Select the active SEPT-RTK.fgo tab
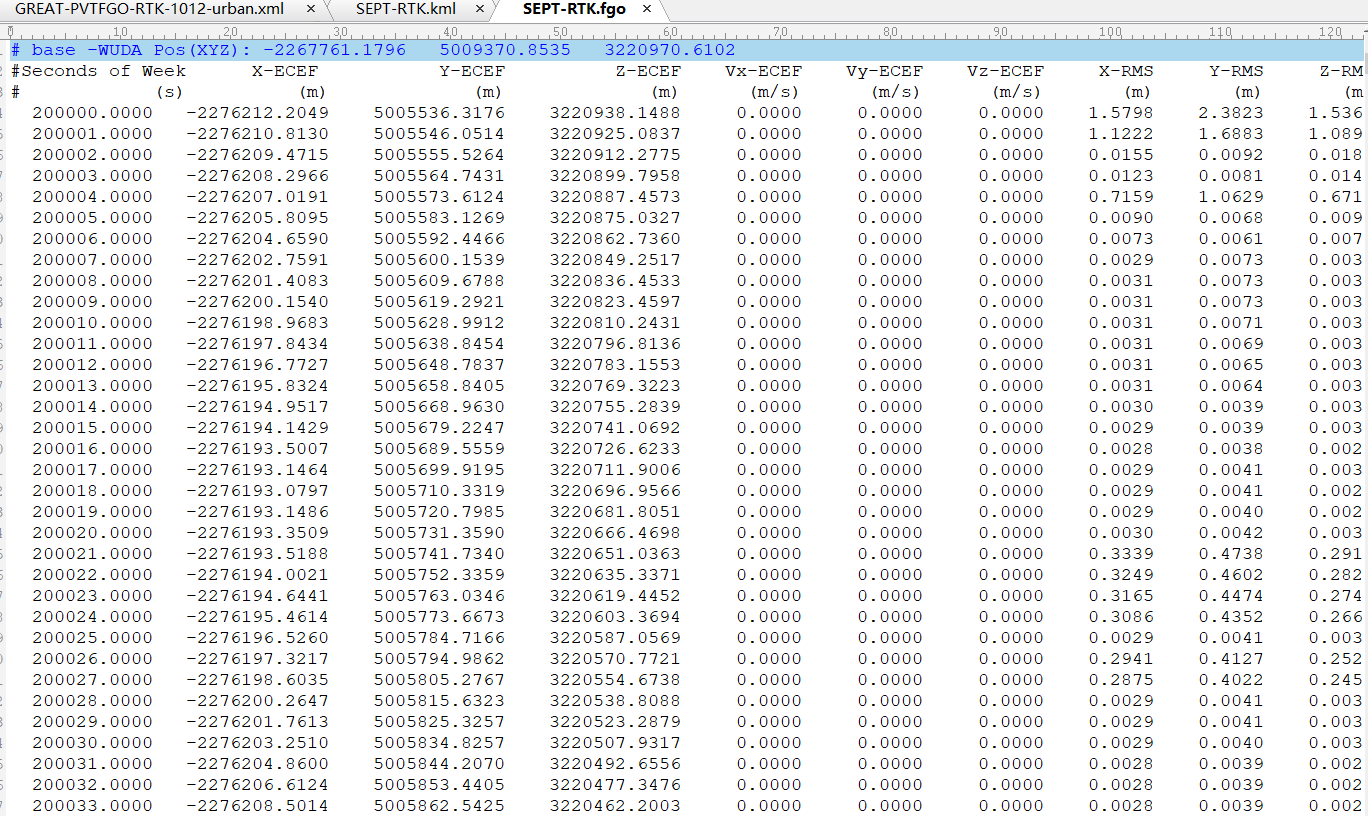1368x816 pixels. point(573,9)
